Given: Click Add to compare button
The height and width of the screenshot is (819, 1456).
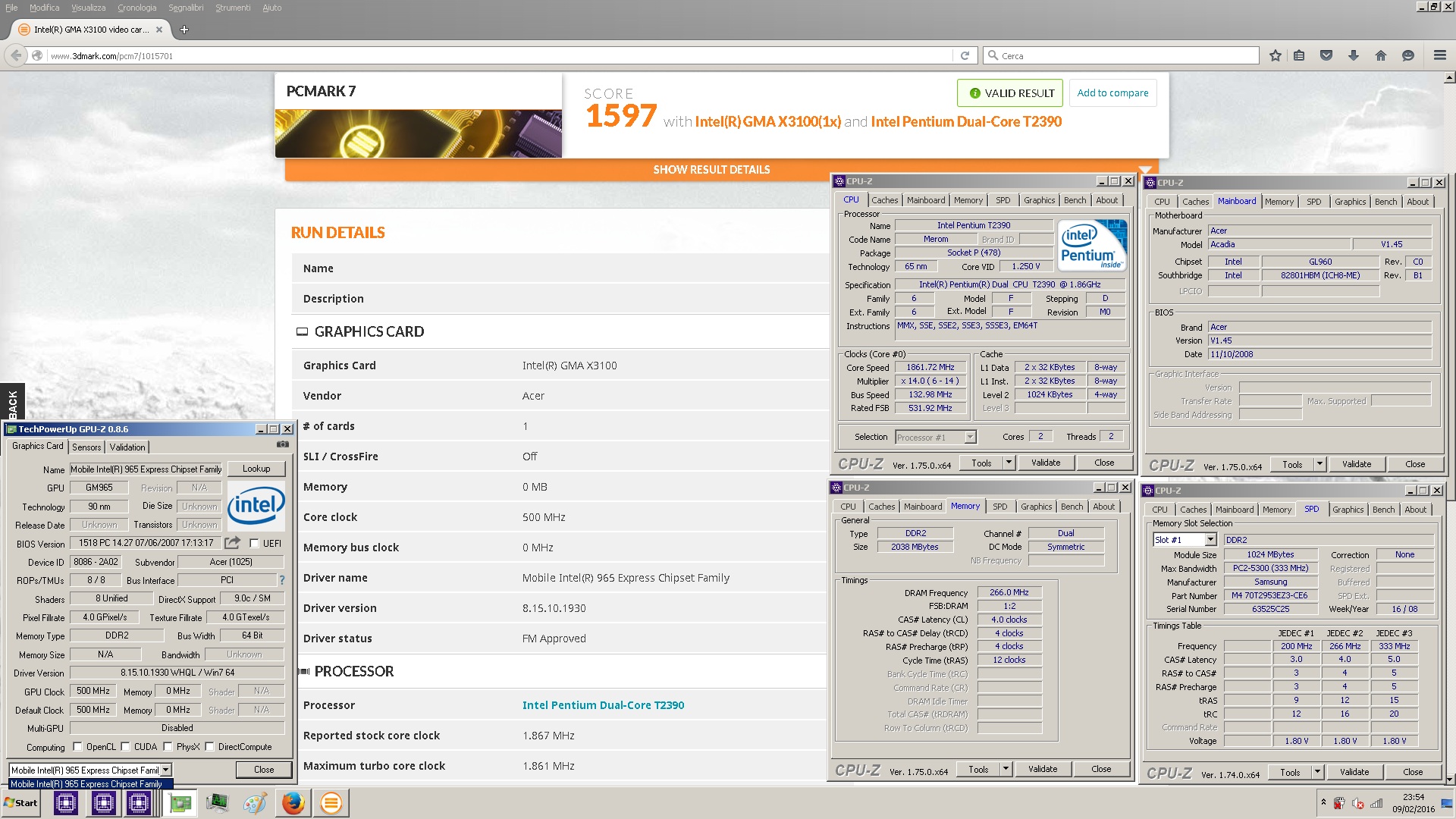Looking at the screenshot, I should tap(1112, 93).
